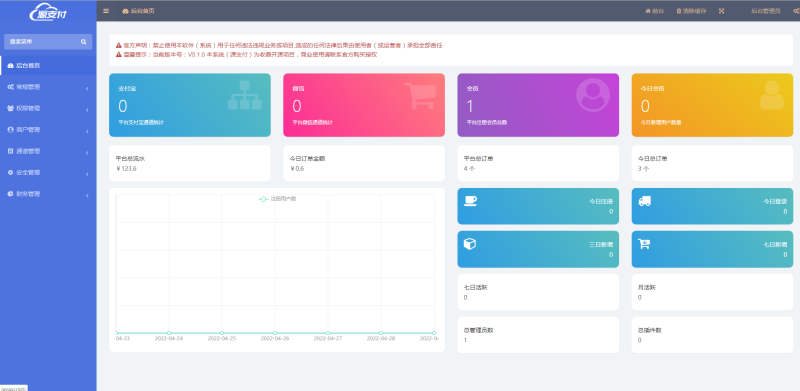
Task: Click the shopping cart icon on the 微信 card
Action: coord(420,96)
